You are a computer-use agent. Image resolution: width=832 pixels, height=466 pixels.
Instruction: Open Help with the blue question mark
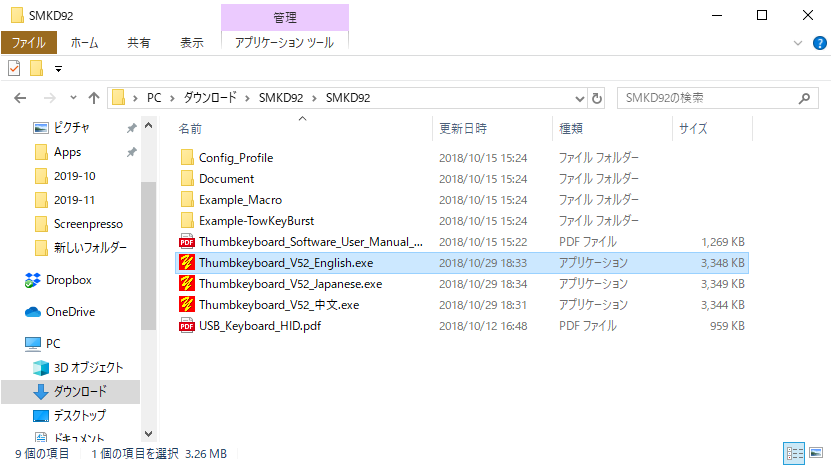pyautogui.click(x=820, y=43)
